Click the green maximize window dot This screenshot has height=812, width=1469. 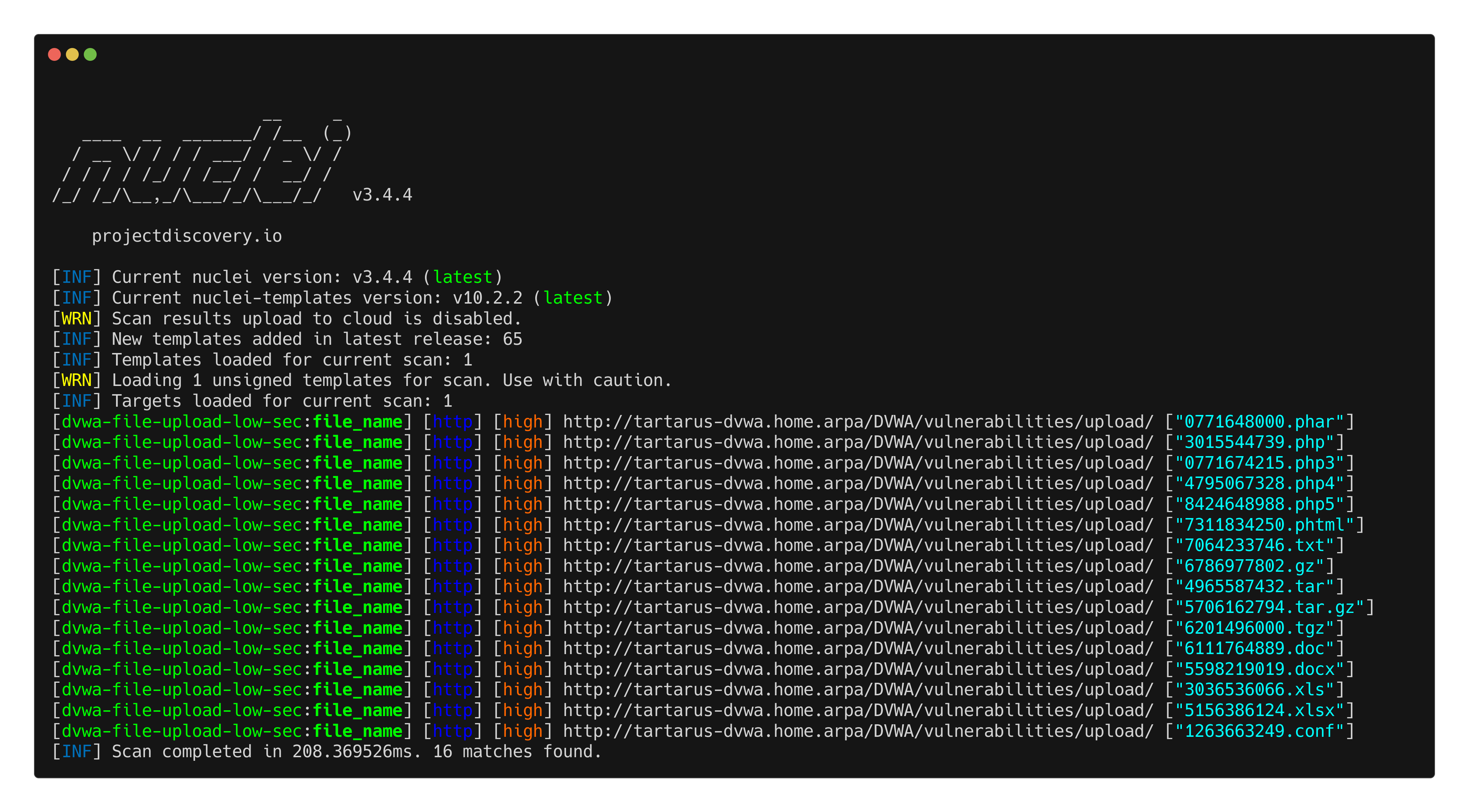[90, 54]
